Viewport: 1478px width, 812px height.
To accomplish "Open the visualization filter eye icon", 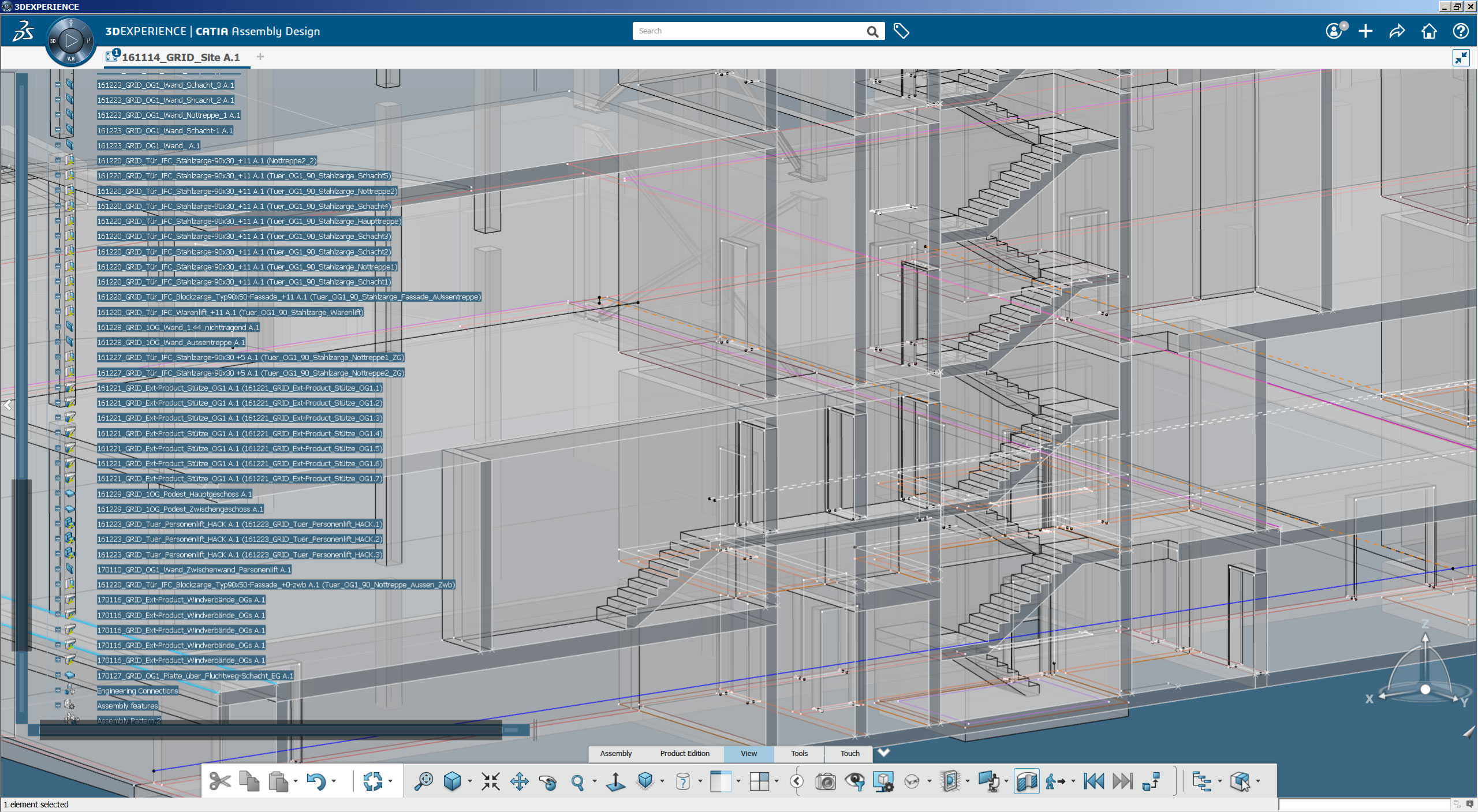I will click(x=854, y=781).
